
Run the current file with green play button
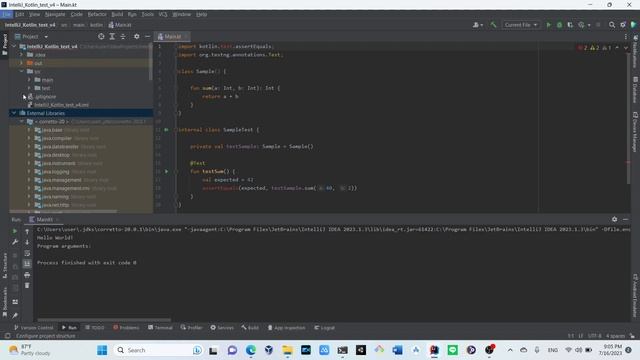coord(549,25)
